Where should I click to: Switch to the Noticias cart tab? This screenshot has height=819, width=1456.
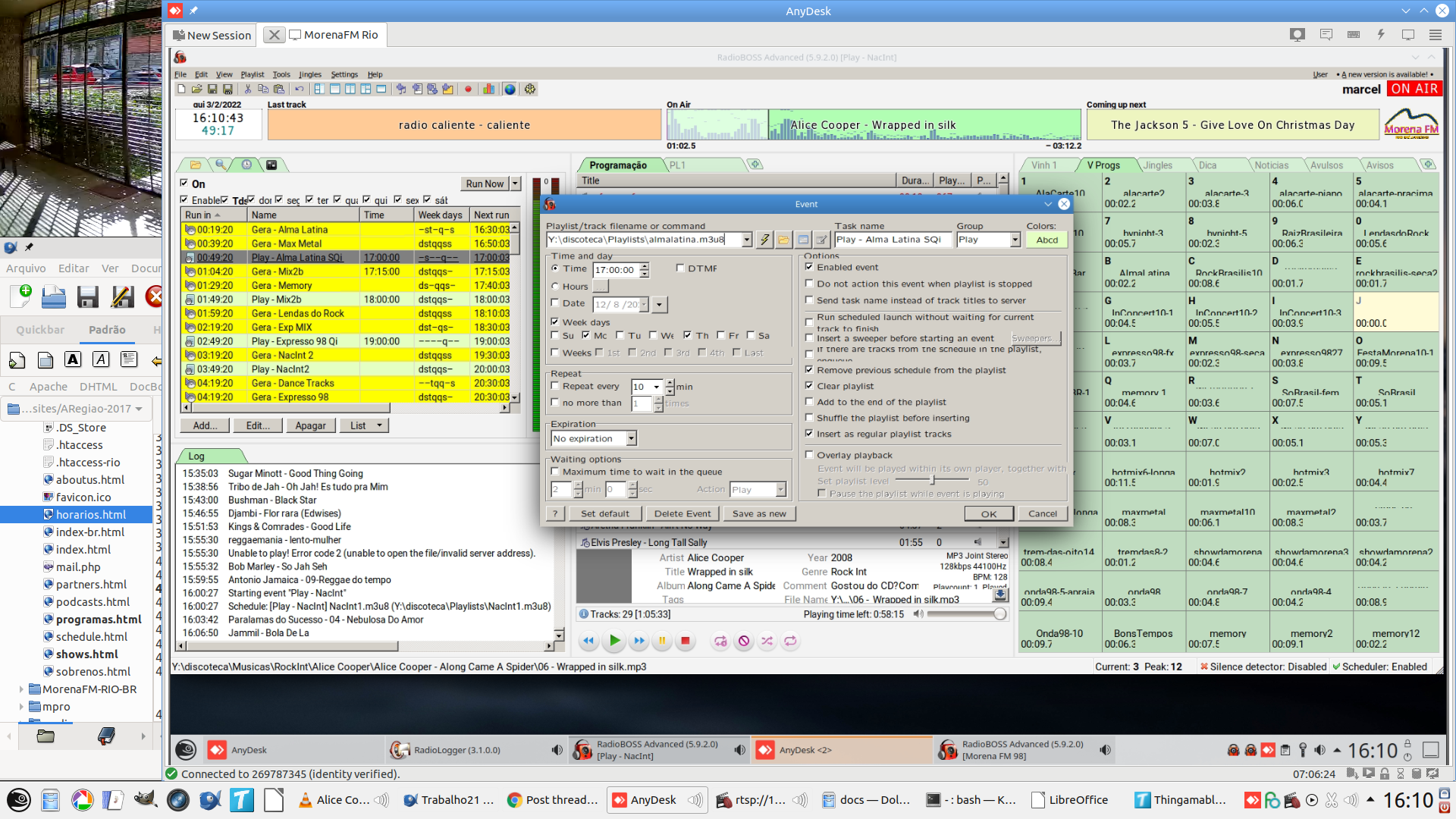(x=1271, y=165)
